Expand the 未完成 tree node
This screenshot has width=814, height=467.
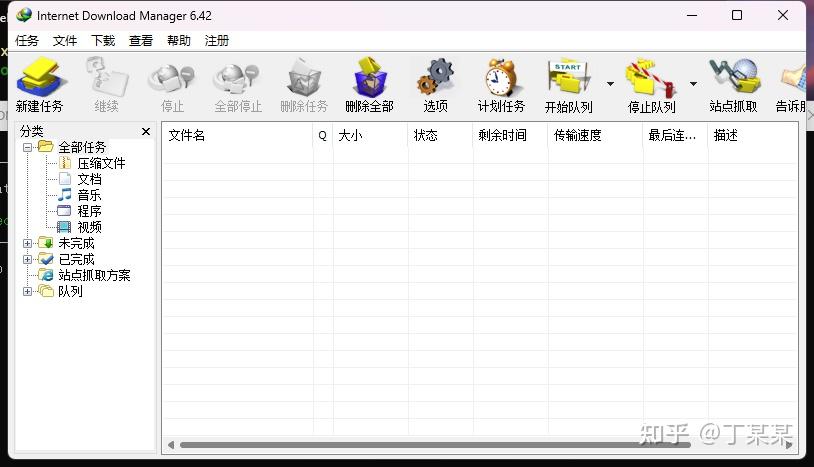coord(28,243)
